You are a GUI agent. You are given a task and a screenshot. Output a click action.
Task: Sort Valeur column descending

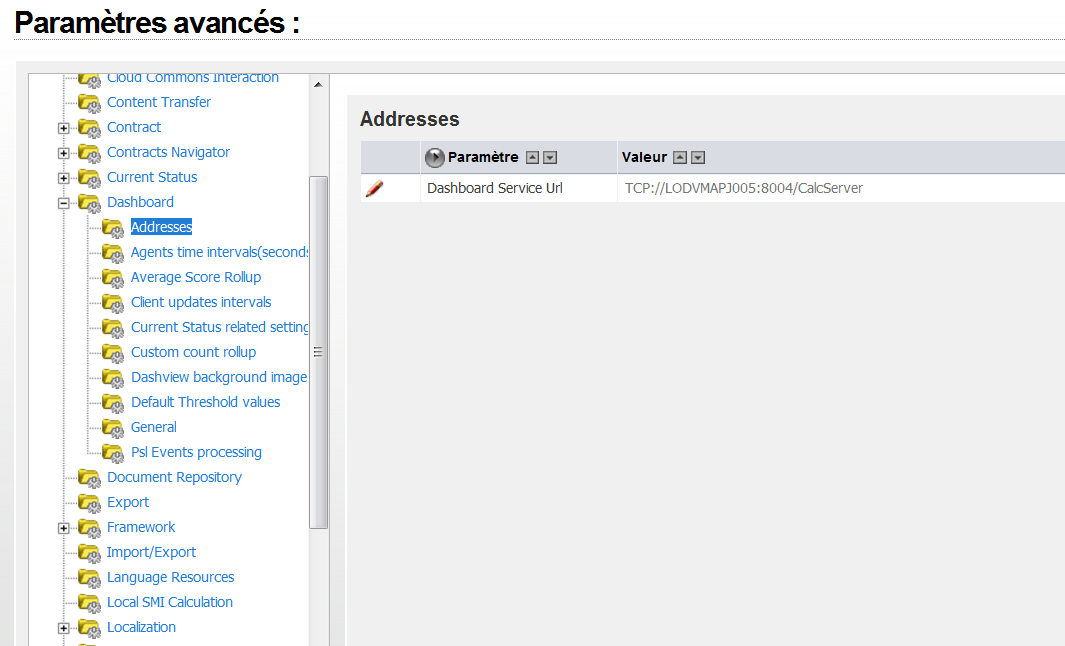click(698, 158)
